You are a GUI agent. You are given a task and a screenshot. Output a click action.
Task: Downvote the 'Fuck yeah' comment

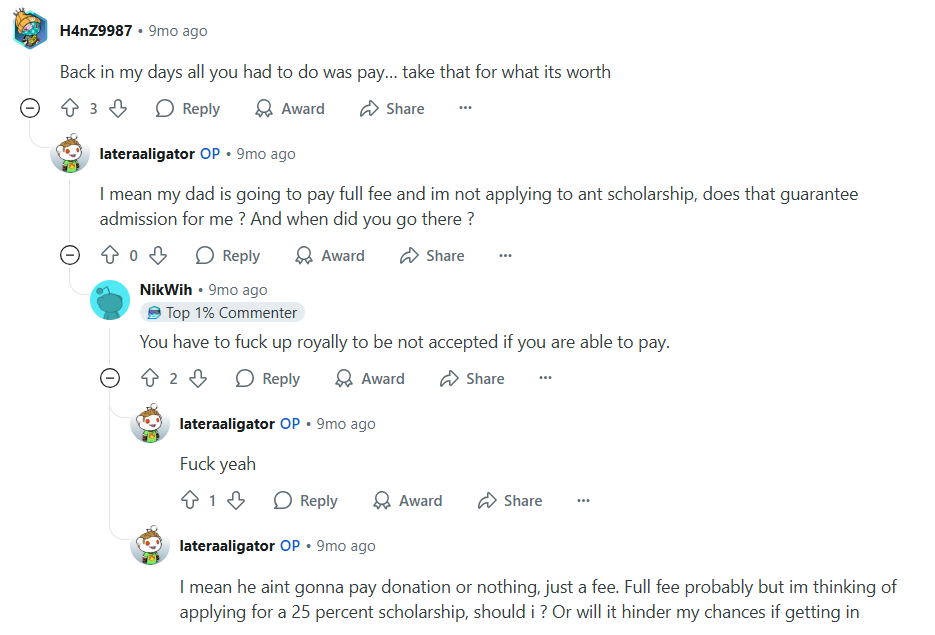tap(236, 501)
